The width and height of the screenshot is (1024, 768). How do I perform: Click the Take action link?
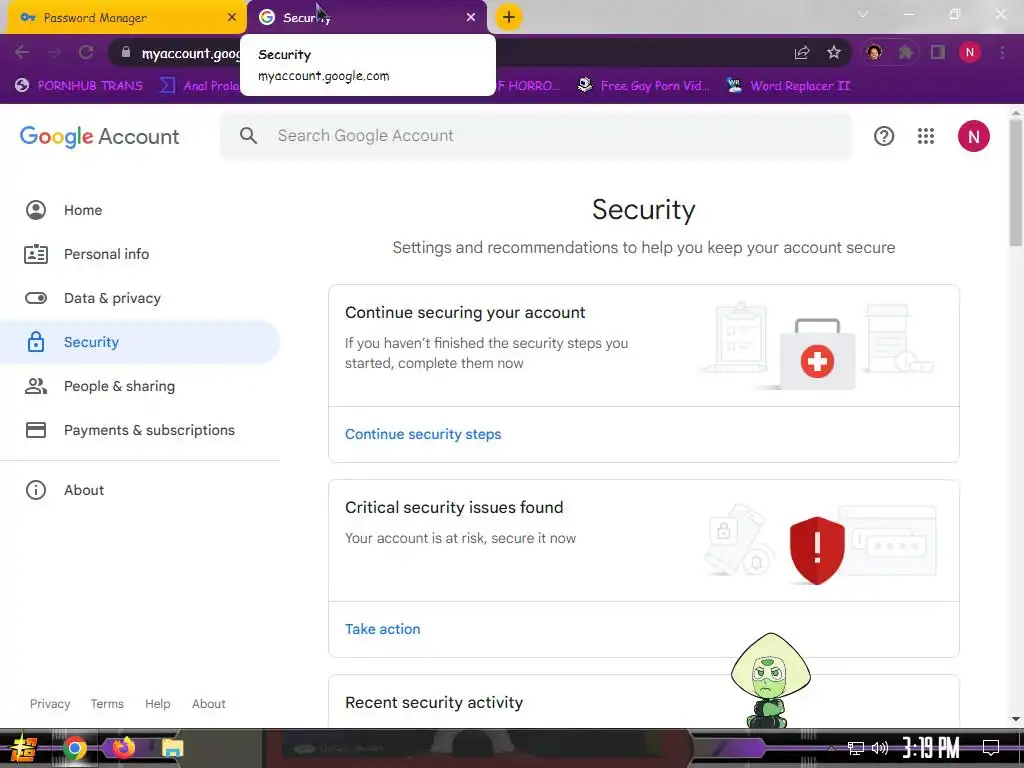click(383, 629)
